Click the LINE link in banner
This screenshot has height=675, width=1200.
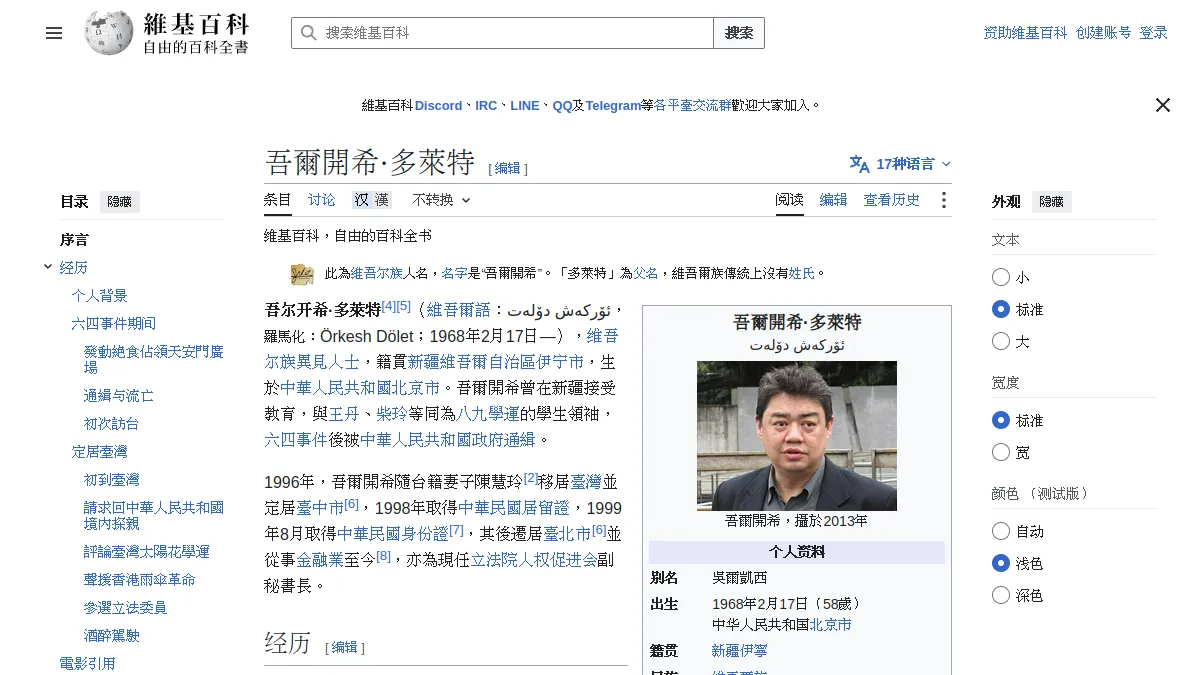525,105
